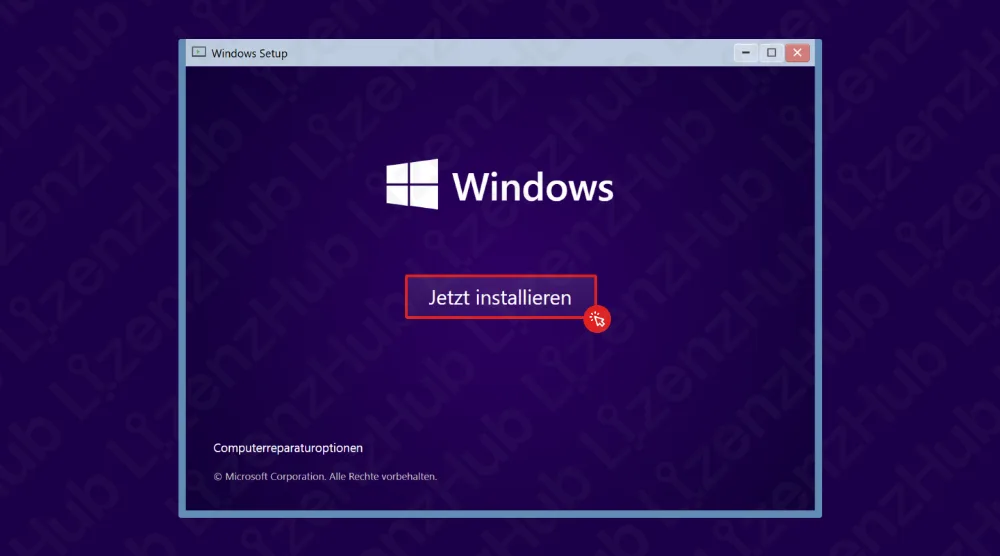Click the Windows logo in setup
Viewport: 1000px width, 556px height.
click(412, 184)
